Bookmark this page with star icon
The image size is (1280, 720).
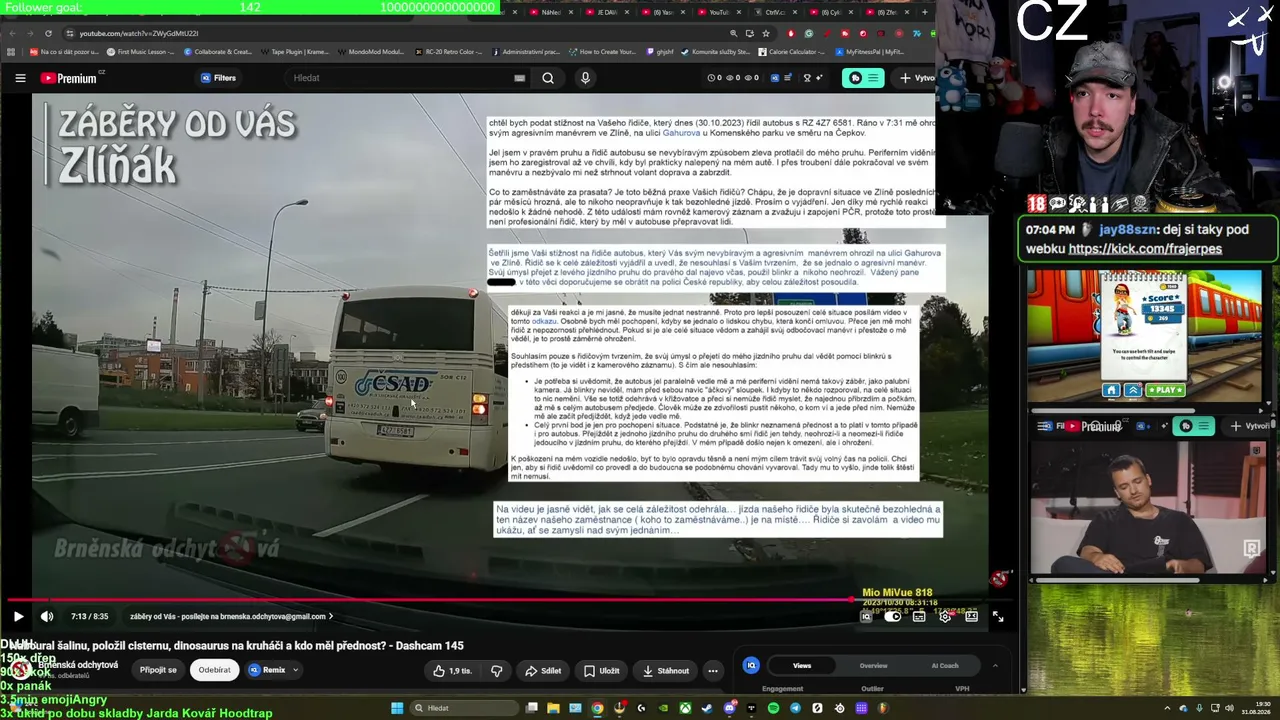[766, 33]
